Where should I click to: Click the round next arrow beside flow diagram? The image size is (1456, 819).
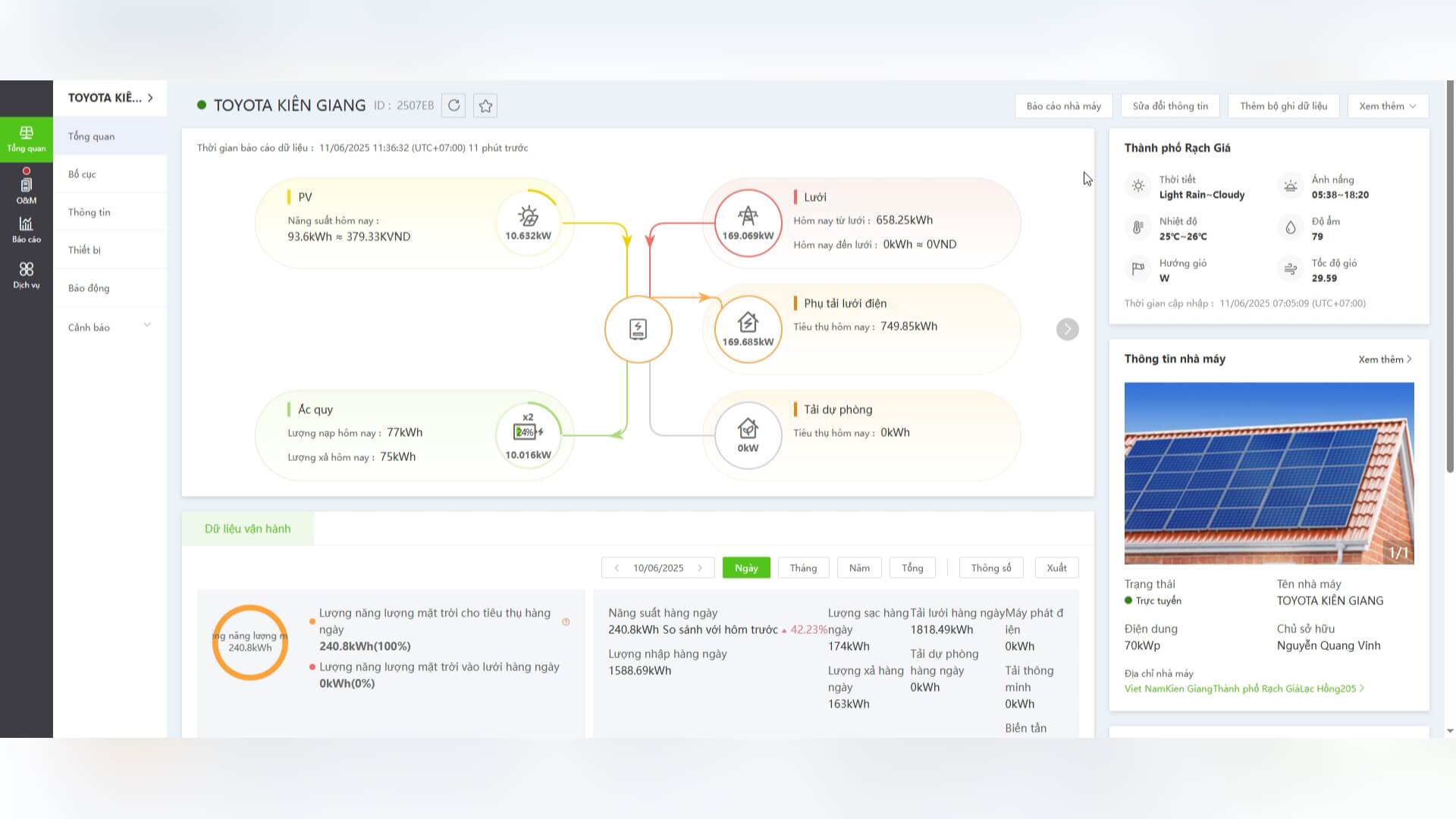1067,329
